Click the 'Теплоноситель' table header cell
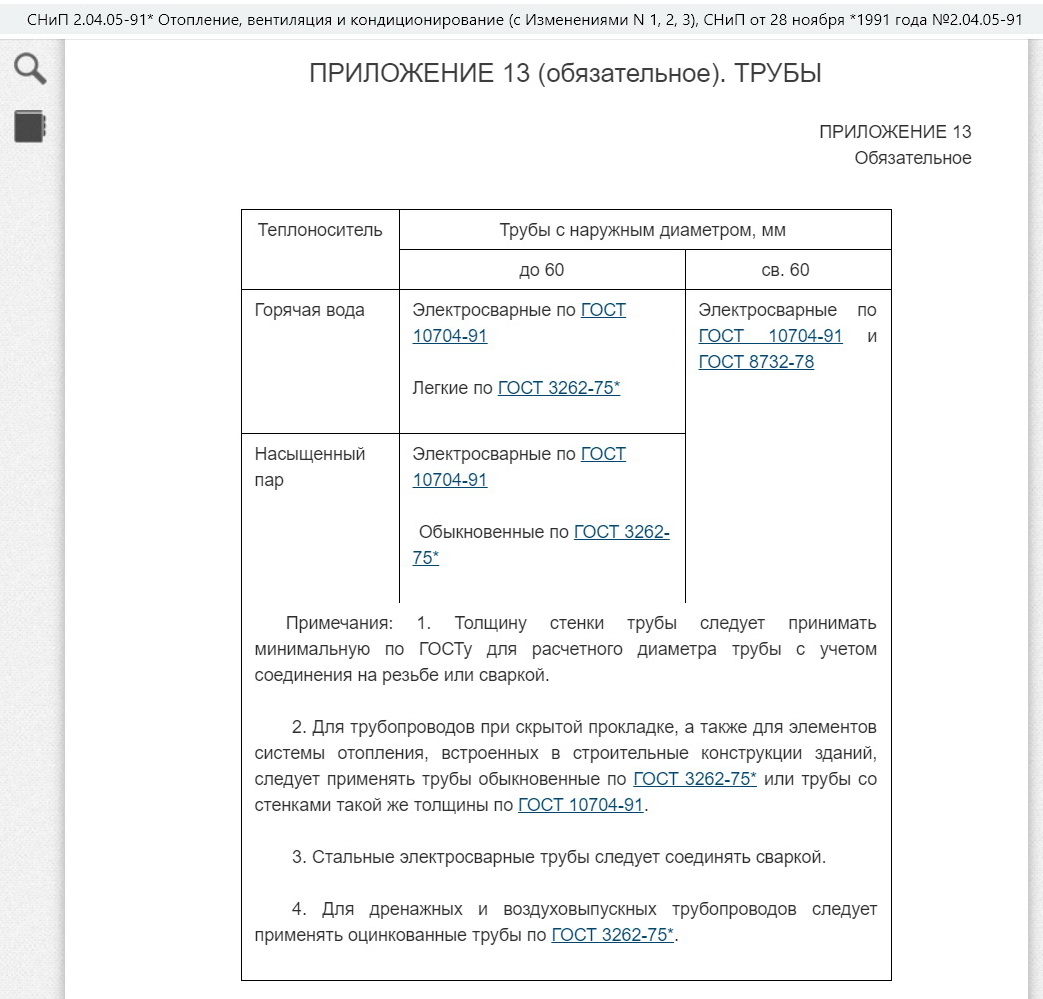This screenshot has width=1043, height=999. [320, 230]
